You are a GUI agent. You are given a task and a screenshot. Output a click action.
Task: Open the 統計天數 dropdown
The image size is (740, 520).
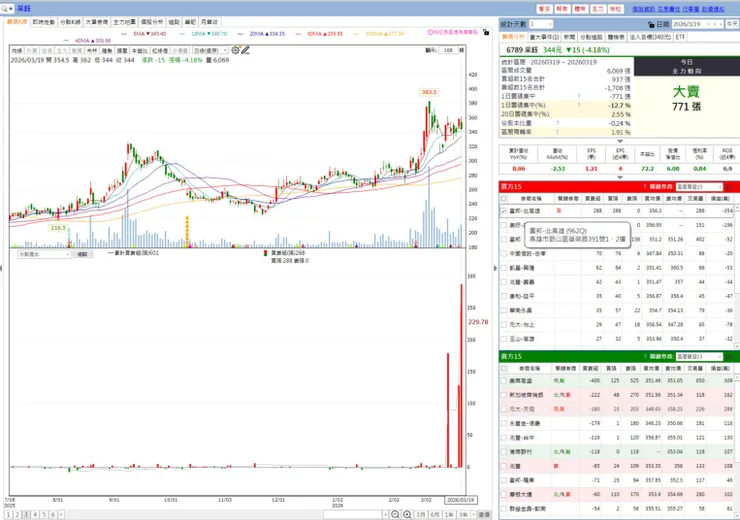click(x=541, y=24)
